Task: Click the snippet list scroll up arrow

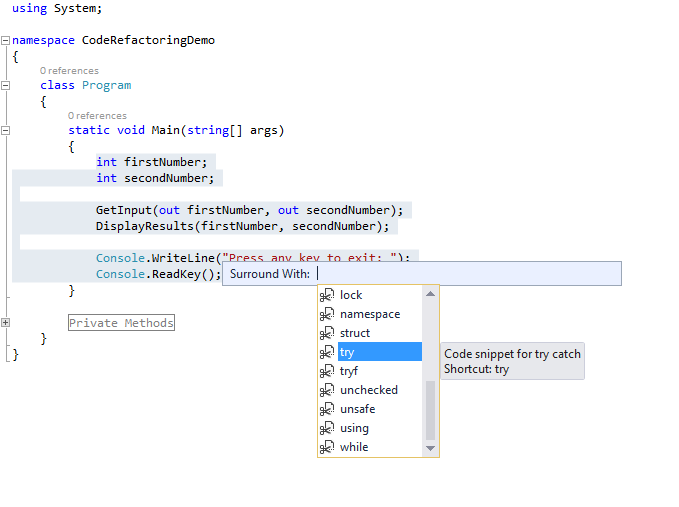Action: click(430, 294)
